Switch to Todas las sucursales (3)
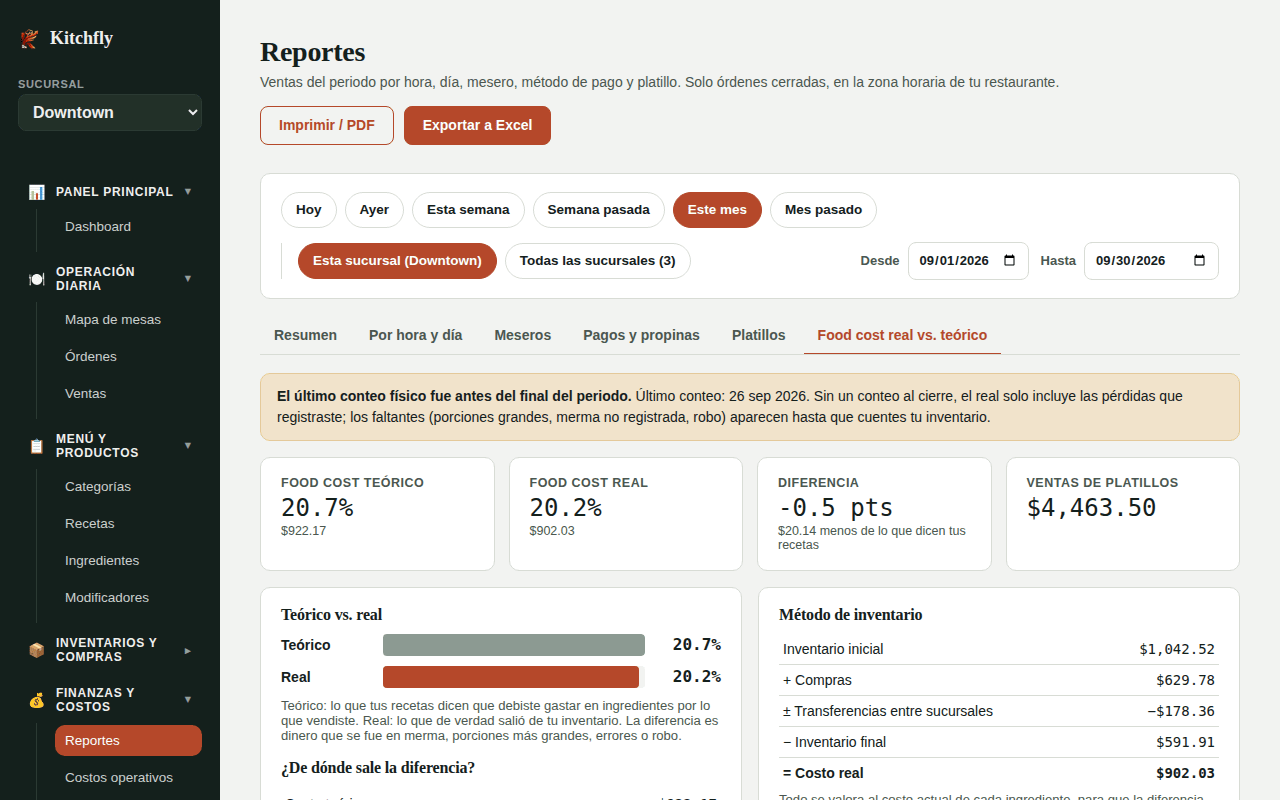This screenshot has height=800, width=1280. click(x=598, y=261)
